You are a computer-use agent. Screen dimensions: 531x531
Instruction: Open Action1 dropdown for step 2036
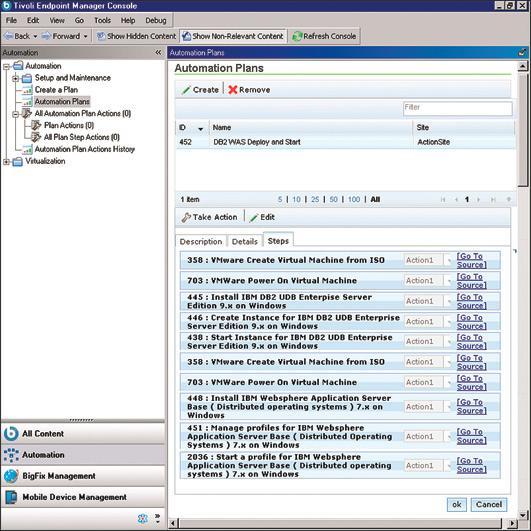tap(449, 466)
